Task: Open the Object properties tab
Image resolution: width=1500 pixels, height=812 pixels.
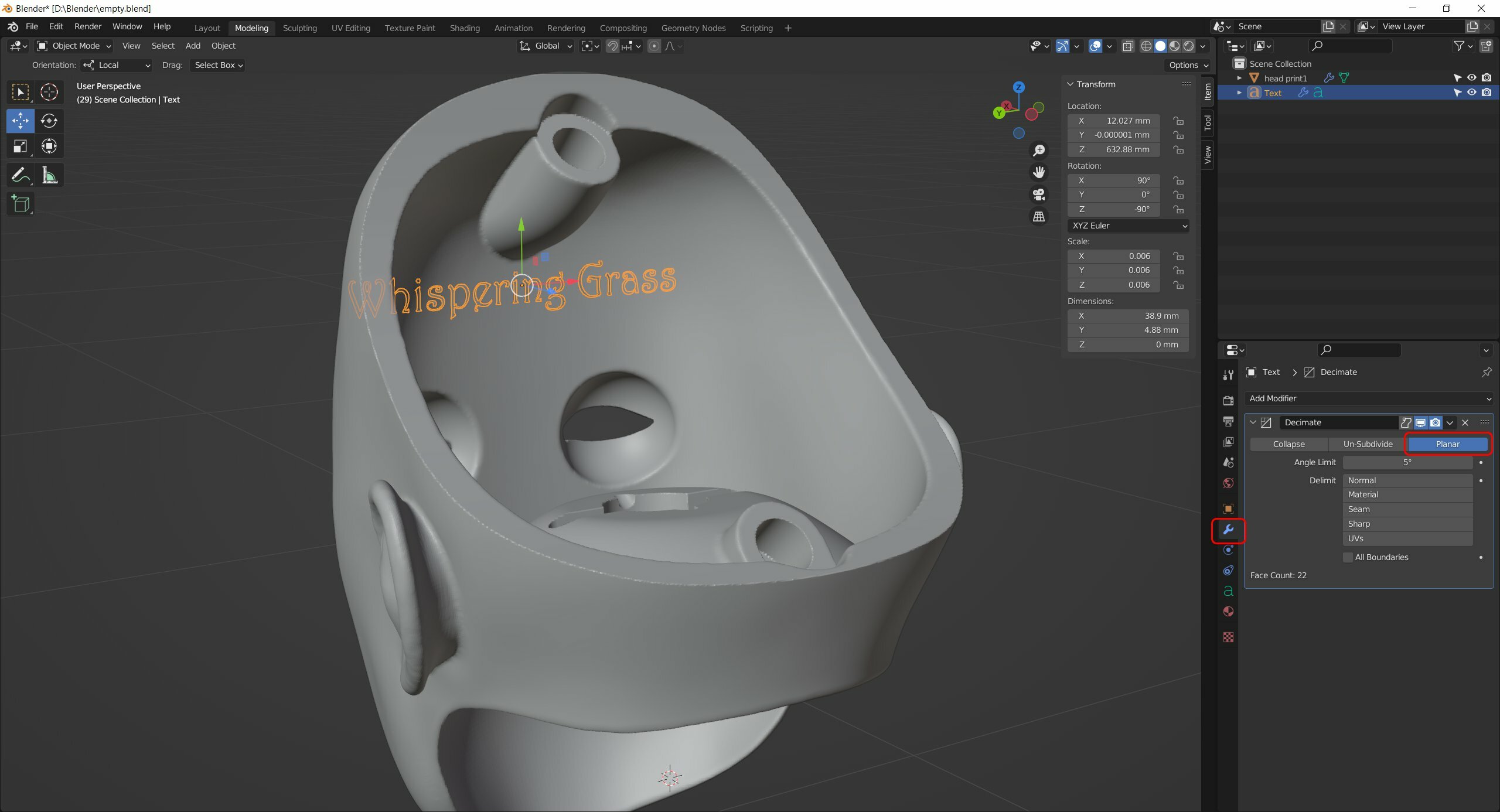Action: coord(1228,509)
